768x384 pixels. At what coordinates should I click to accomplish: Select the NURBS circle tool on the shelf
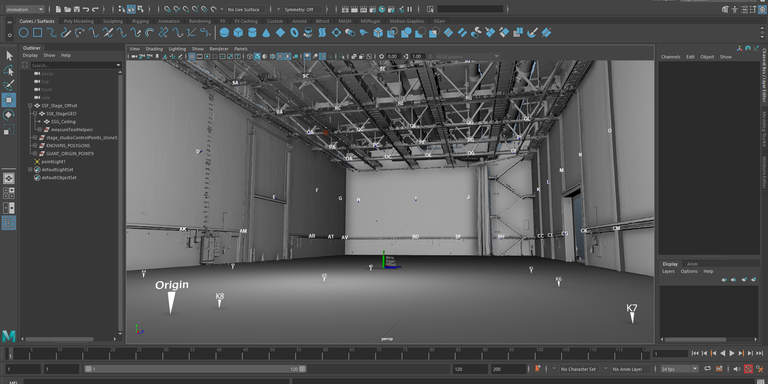(24, 33)
